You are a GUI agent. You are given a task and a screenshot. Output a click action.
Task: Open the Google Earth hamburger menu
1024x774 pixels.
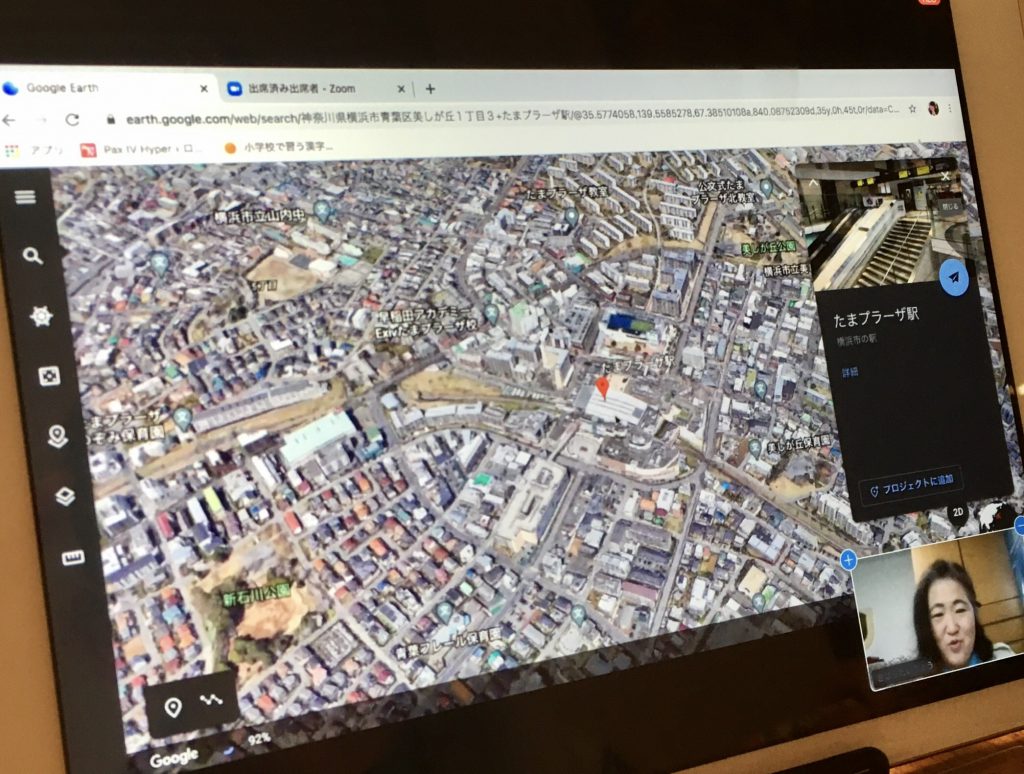[x=25, y=197]
